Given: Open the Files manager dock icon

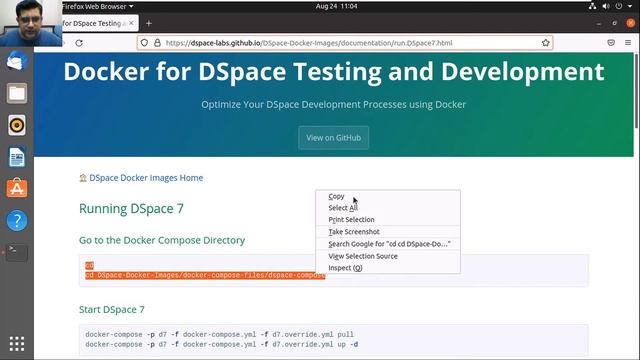Looking at the screenshot, I should pyautogui.click(x=17, y=93).
